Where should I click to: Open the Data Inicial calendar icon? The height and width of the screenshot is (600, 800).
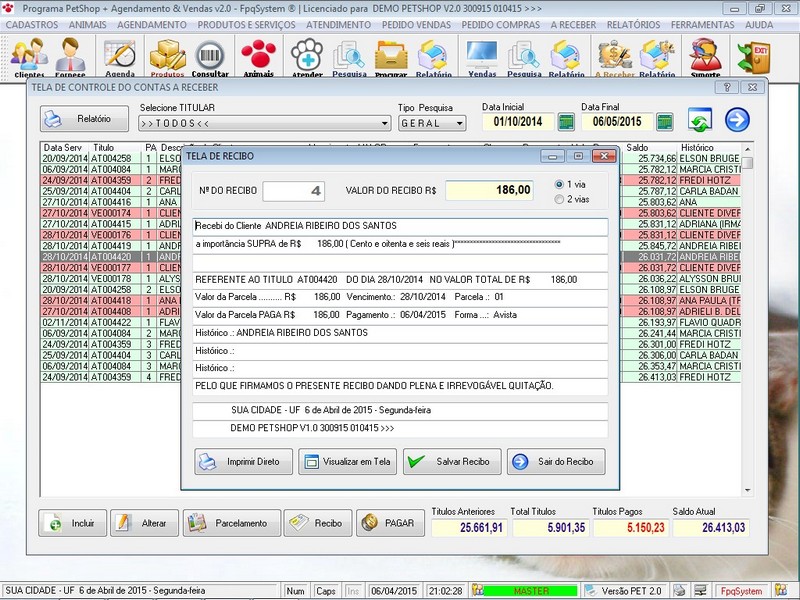566,122
